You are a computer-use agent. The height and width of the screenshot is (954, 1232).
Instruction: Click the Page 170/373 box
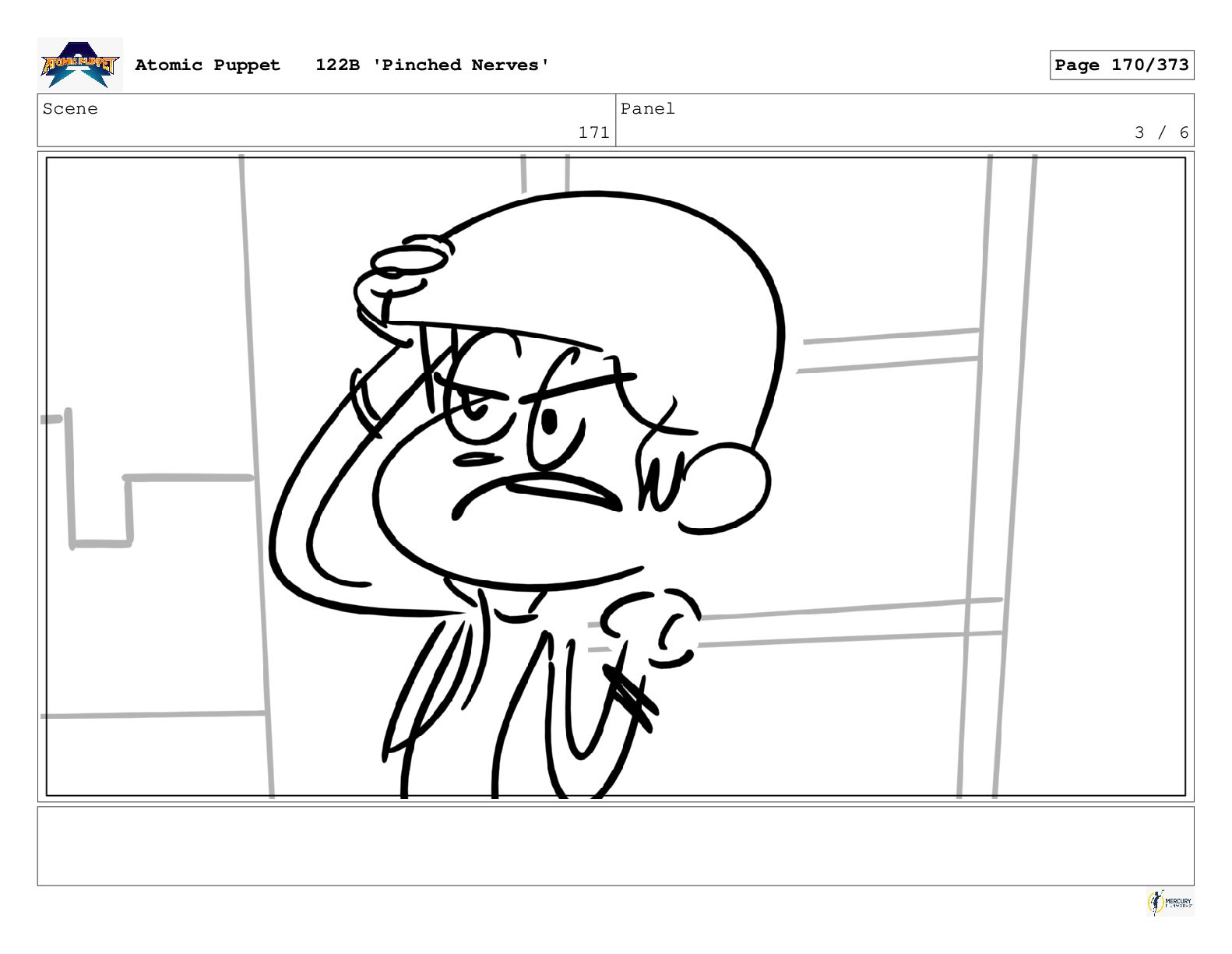1121,65
